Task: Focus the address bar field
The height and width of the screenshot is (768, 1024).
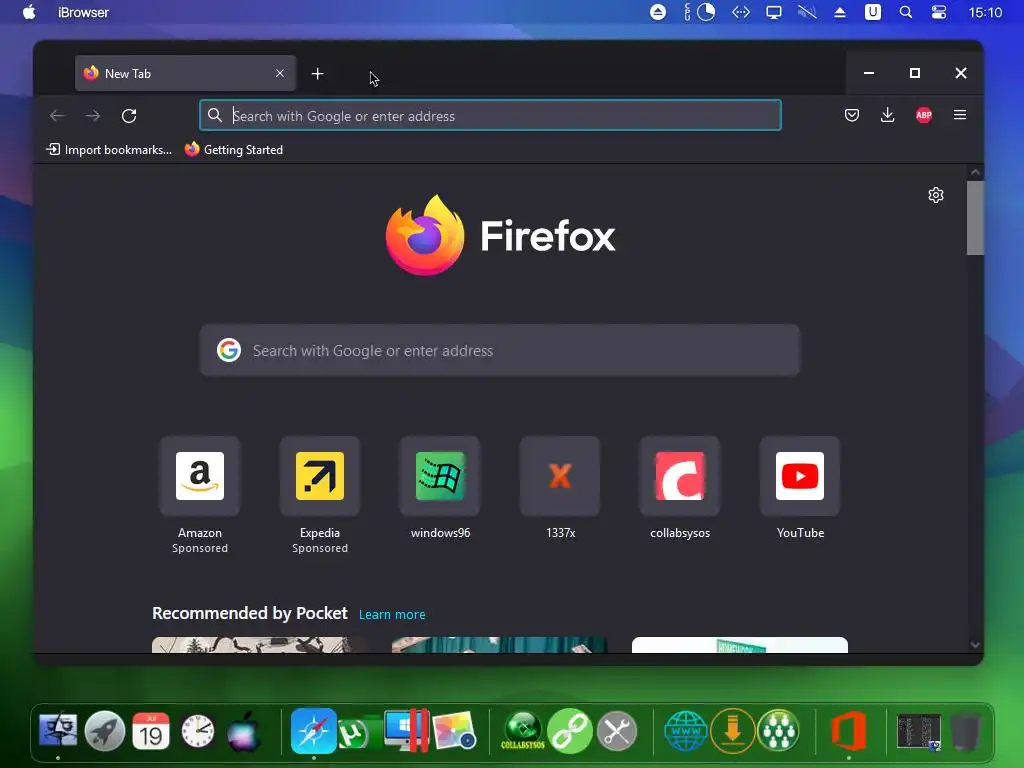Action: [490, 116]
